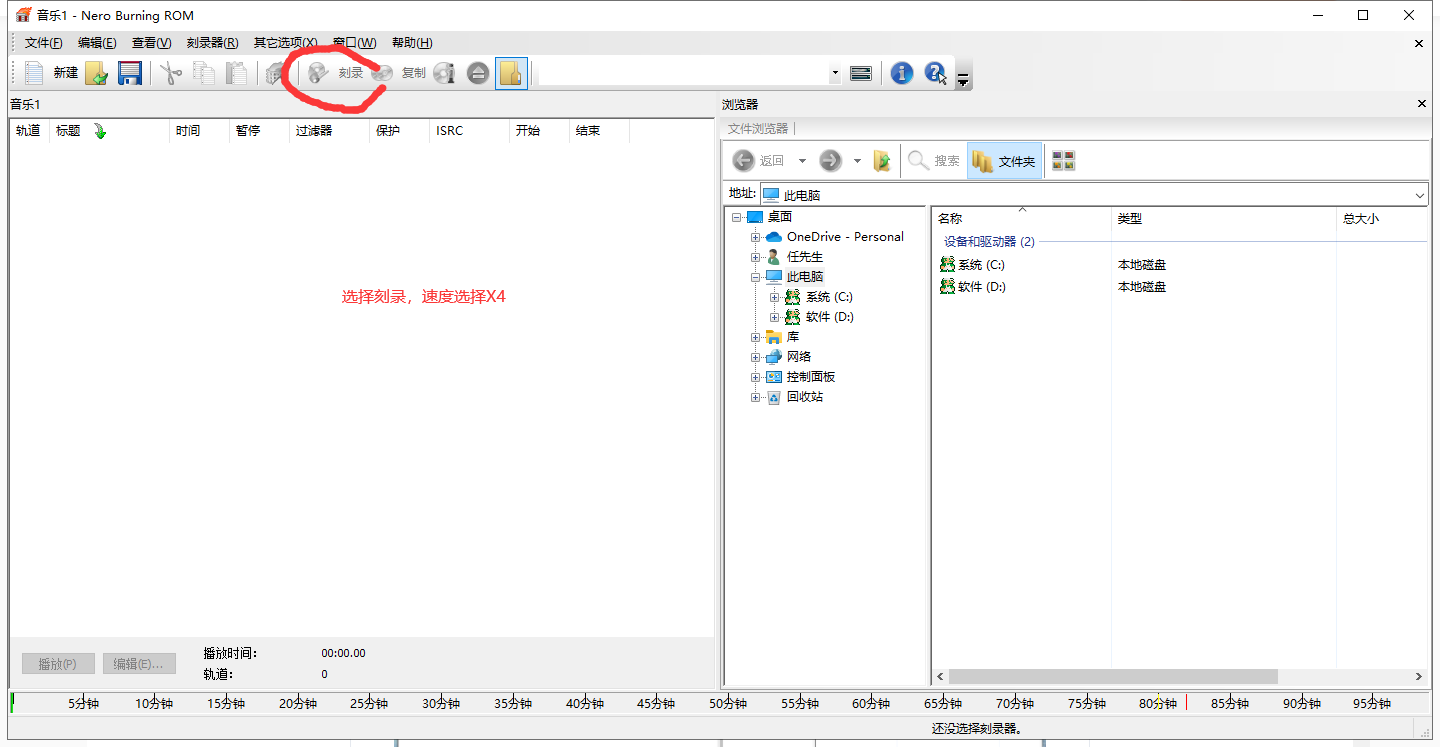This screenshot has width=1440, height=747.
Task: Open the 文件(F) menu
Action: (44, 43)
